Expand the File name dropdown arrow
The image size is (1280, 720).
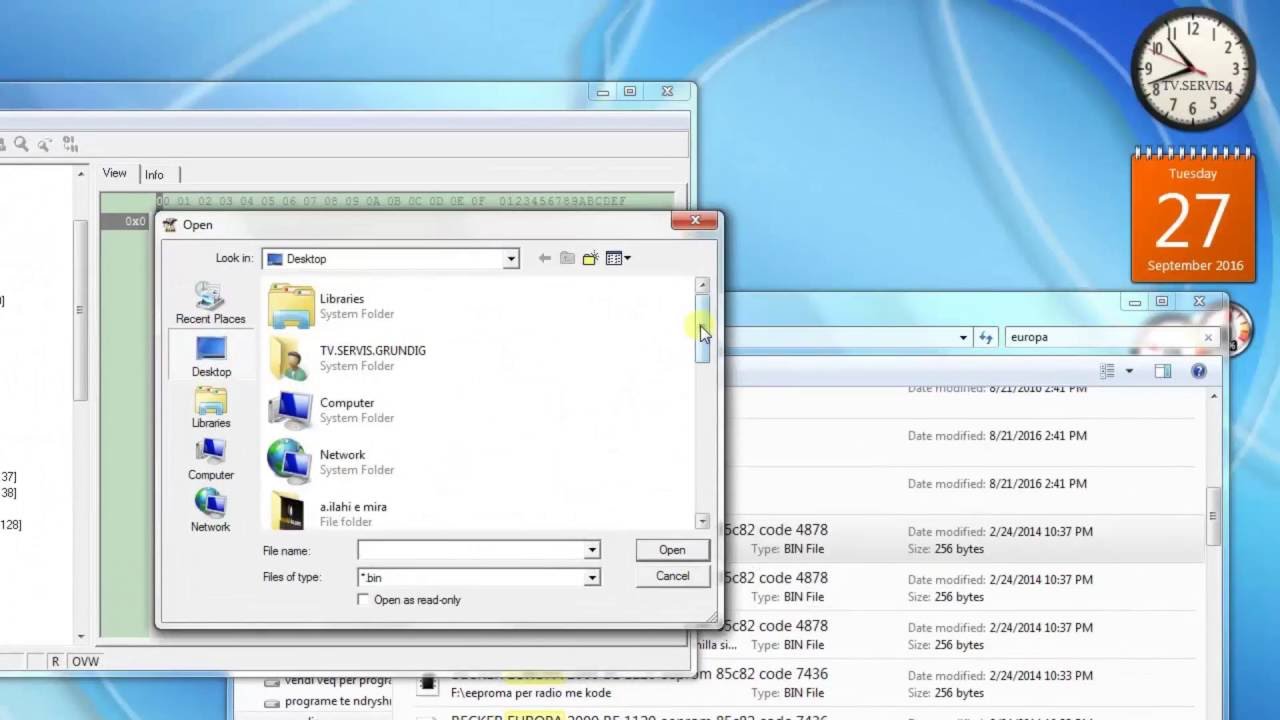592,550
